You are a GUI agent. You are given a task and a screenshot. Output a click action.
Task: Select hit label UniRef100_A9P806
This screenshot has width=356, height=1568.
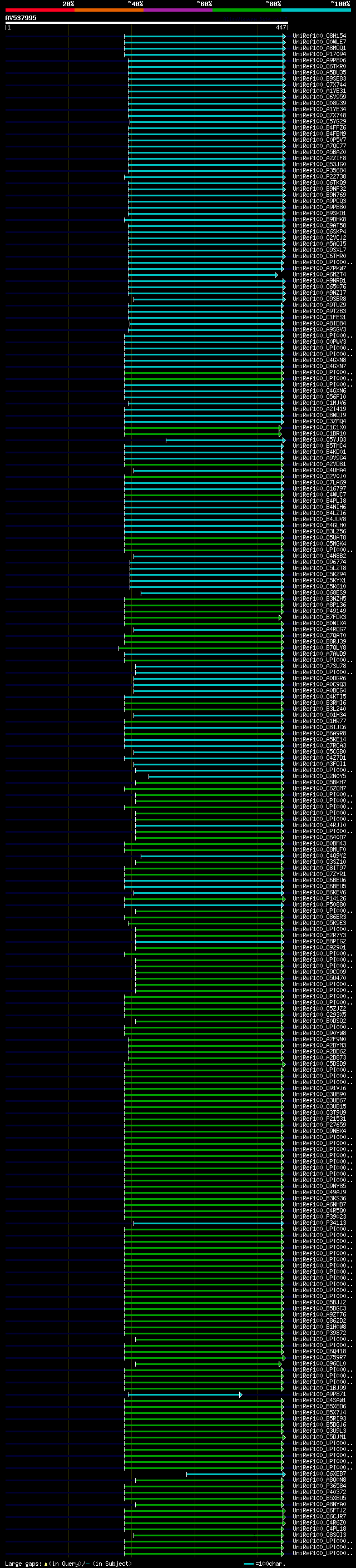[319, 60]
